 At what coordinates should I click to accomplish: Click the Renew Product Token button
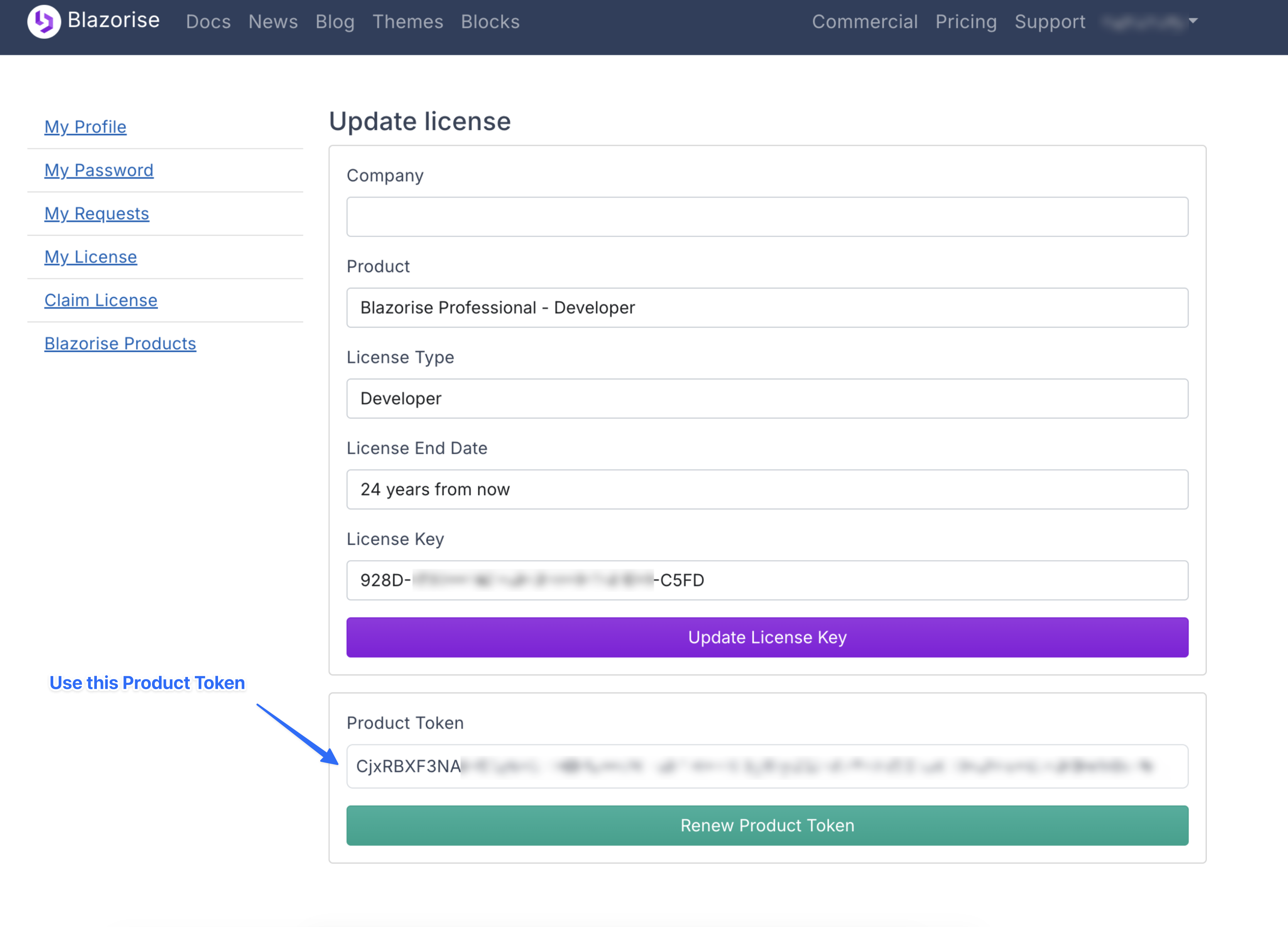pyautogui.click(x=767, y=826)
